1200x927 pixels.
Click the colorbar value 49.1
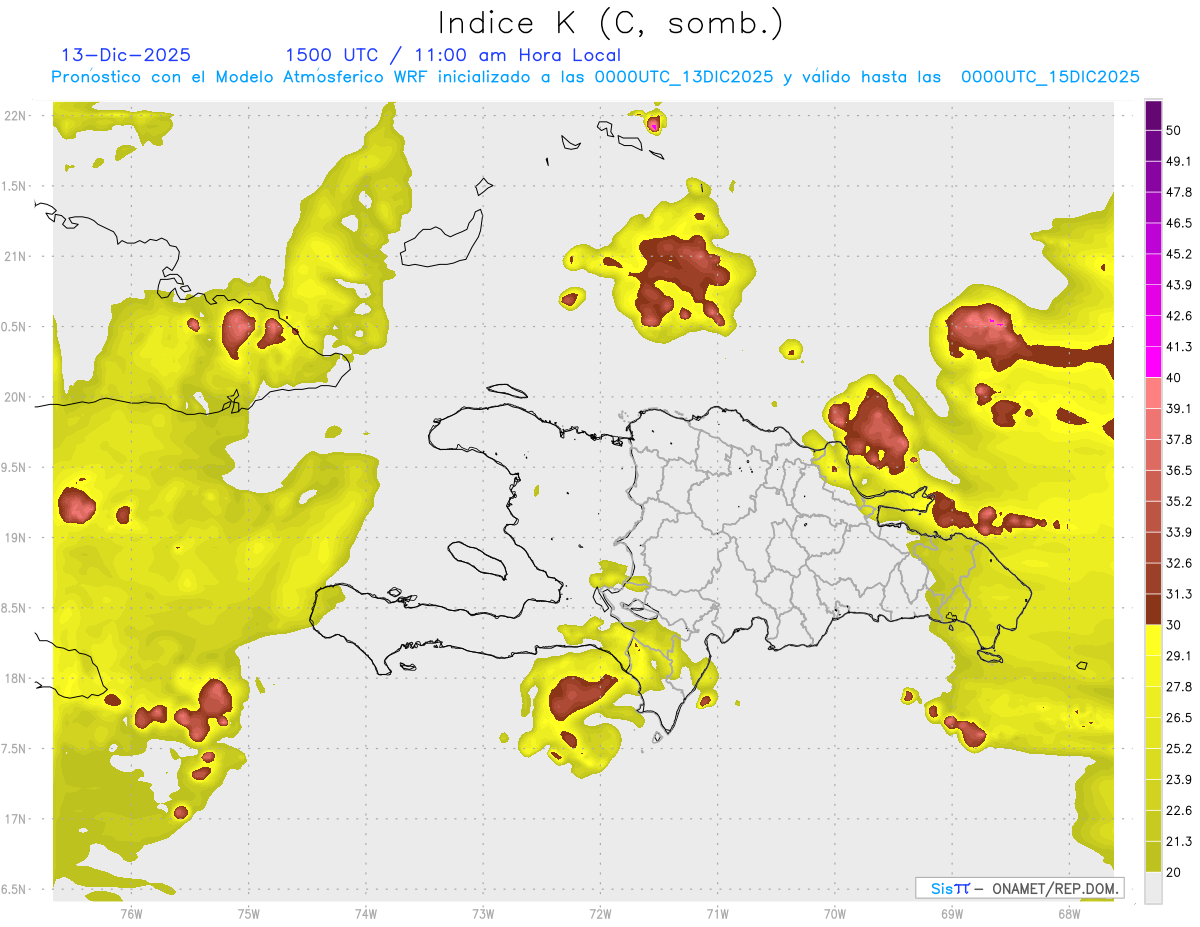(1180, 161)
